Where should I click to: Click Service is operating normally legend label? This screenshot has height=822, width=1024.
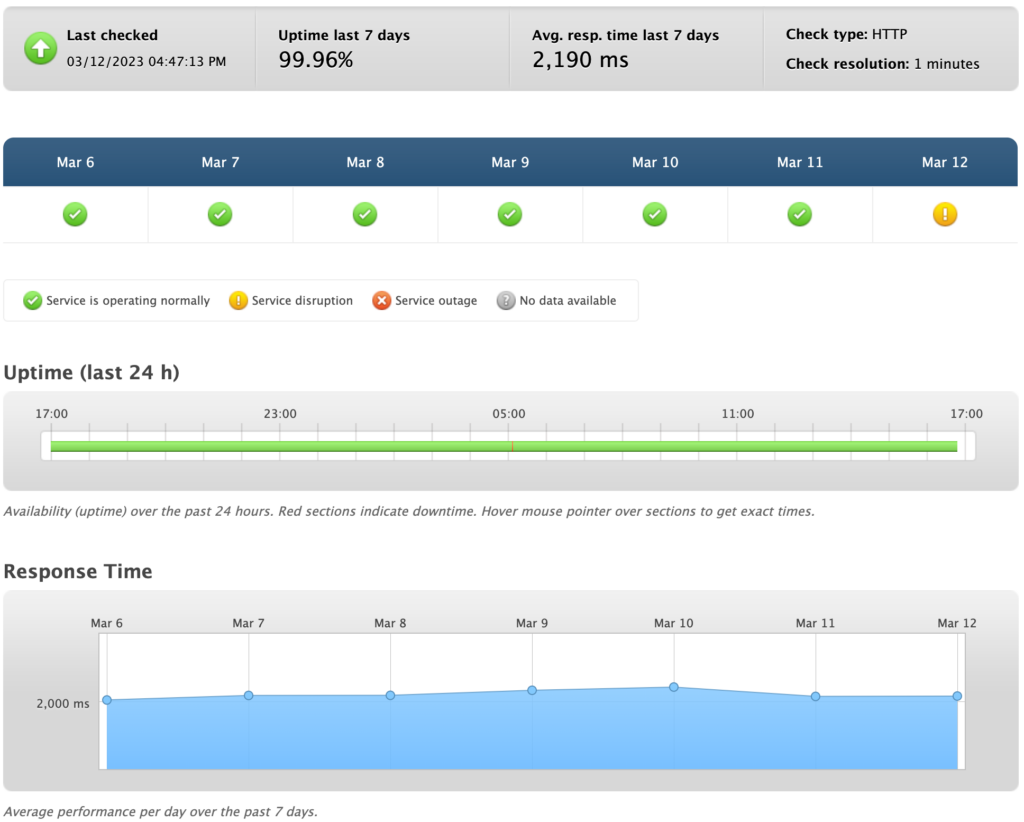(x=128, y=300)
